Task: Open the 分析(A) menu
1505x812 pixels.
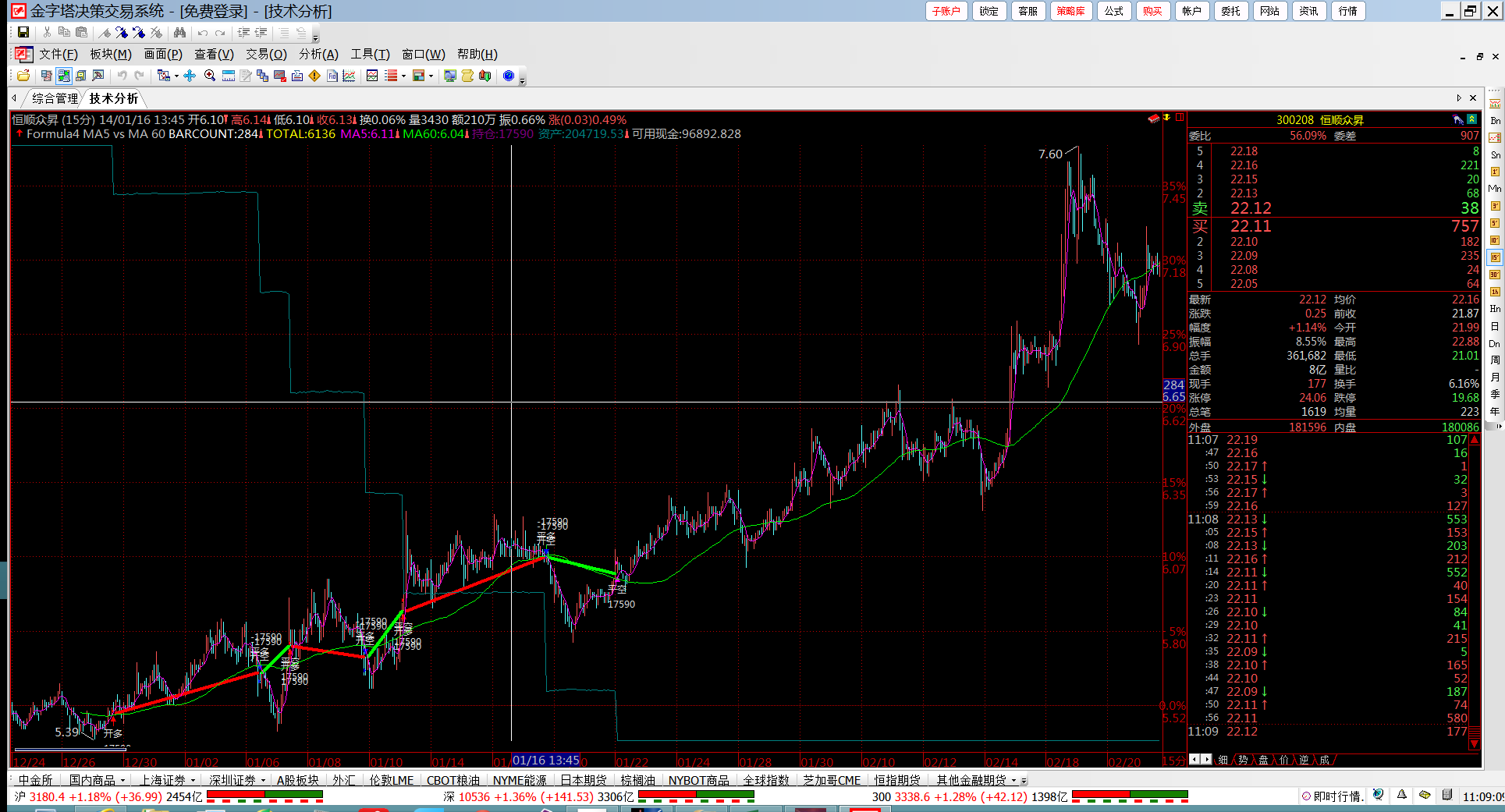Action: [318, 54]
